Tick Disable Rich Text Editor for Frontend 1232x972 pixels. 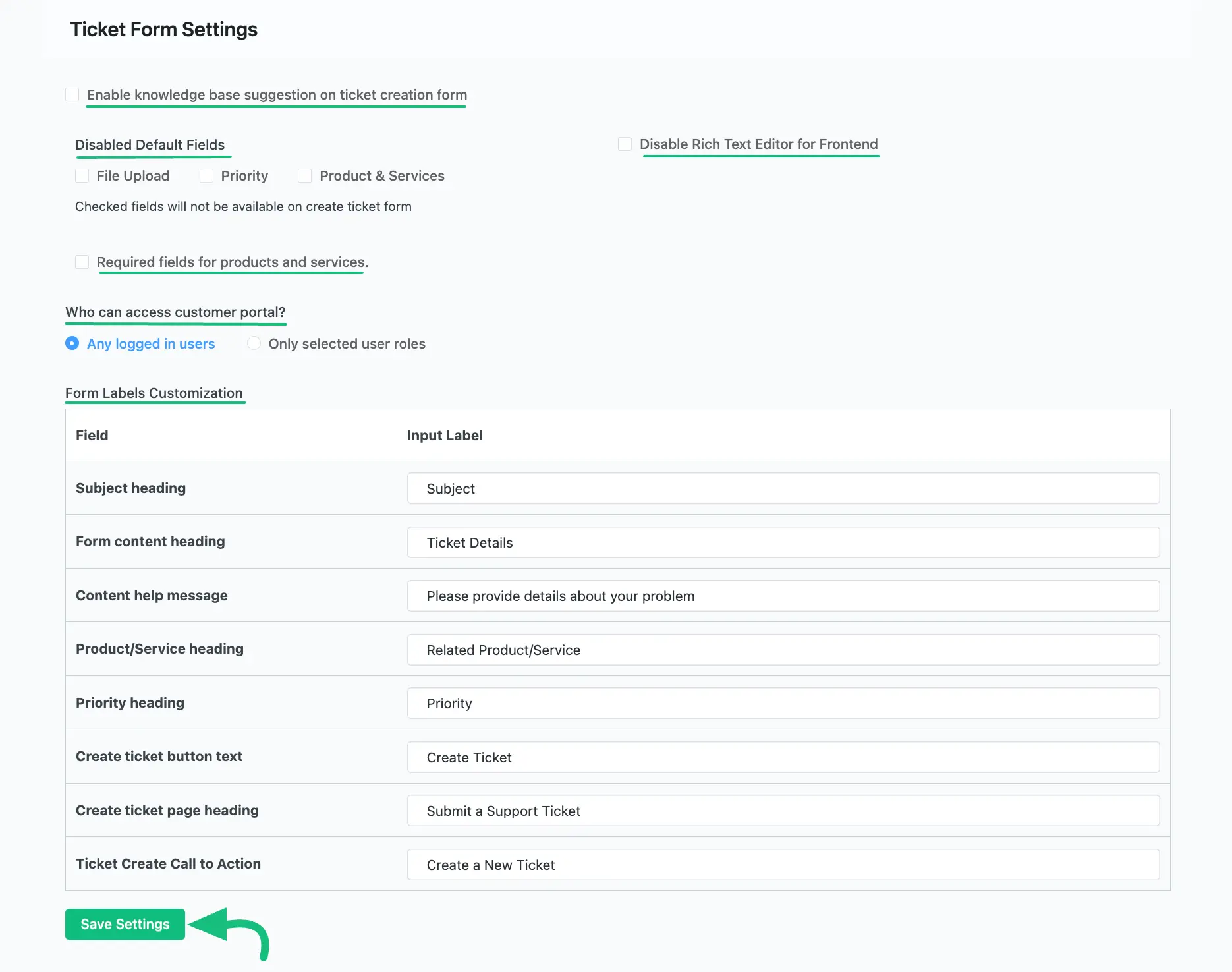[625, 144]
